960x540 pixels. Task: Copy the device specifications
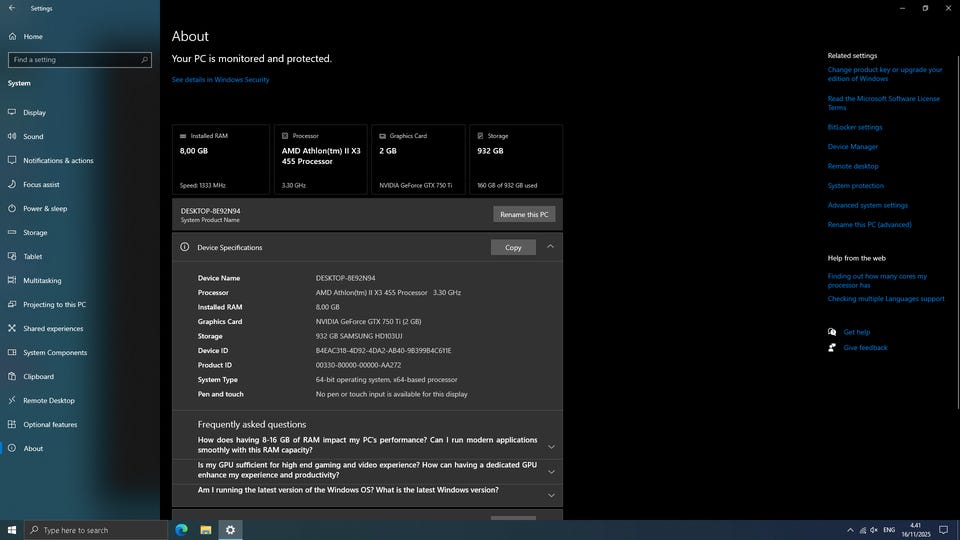pyautogui.click(x=513, y=247)
